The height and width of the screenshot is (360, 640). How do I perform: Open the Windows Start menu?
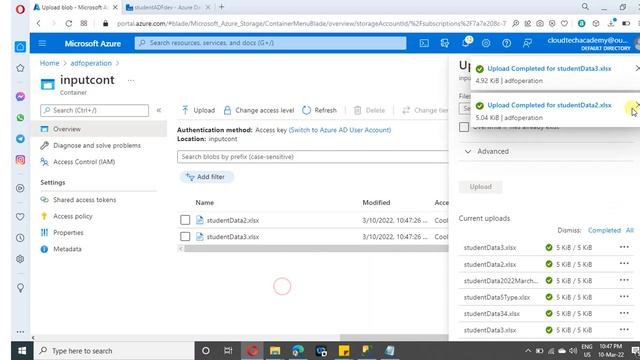coord(22,351)
